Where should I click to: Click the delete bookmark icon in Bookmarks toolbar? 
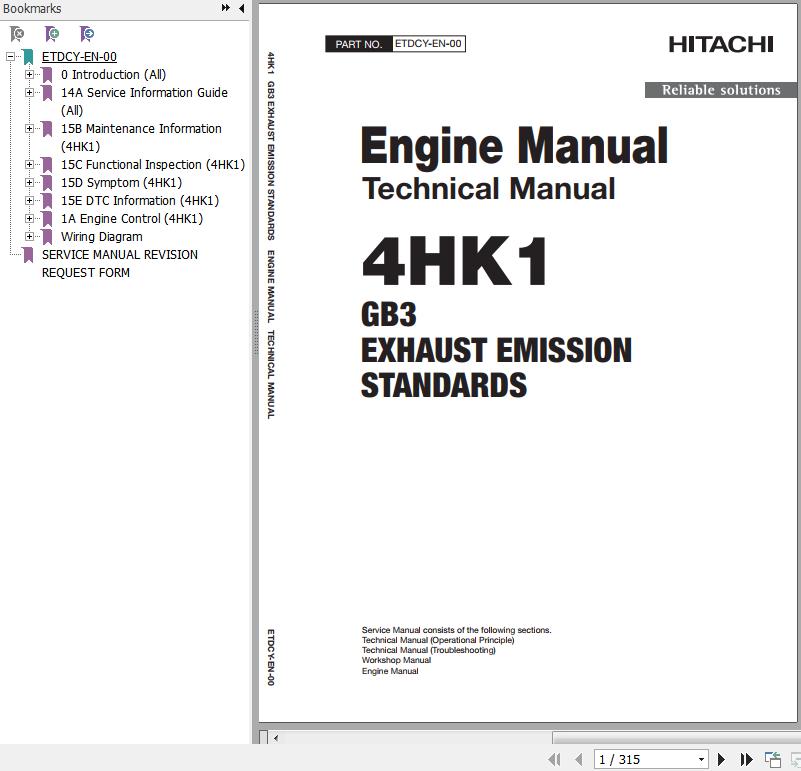(17, 34)
